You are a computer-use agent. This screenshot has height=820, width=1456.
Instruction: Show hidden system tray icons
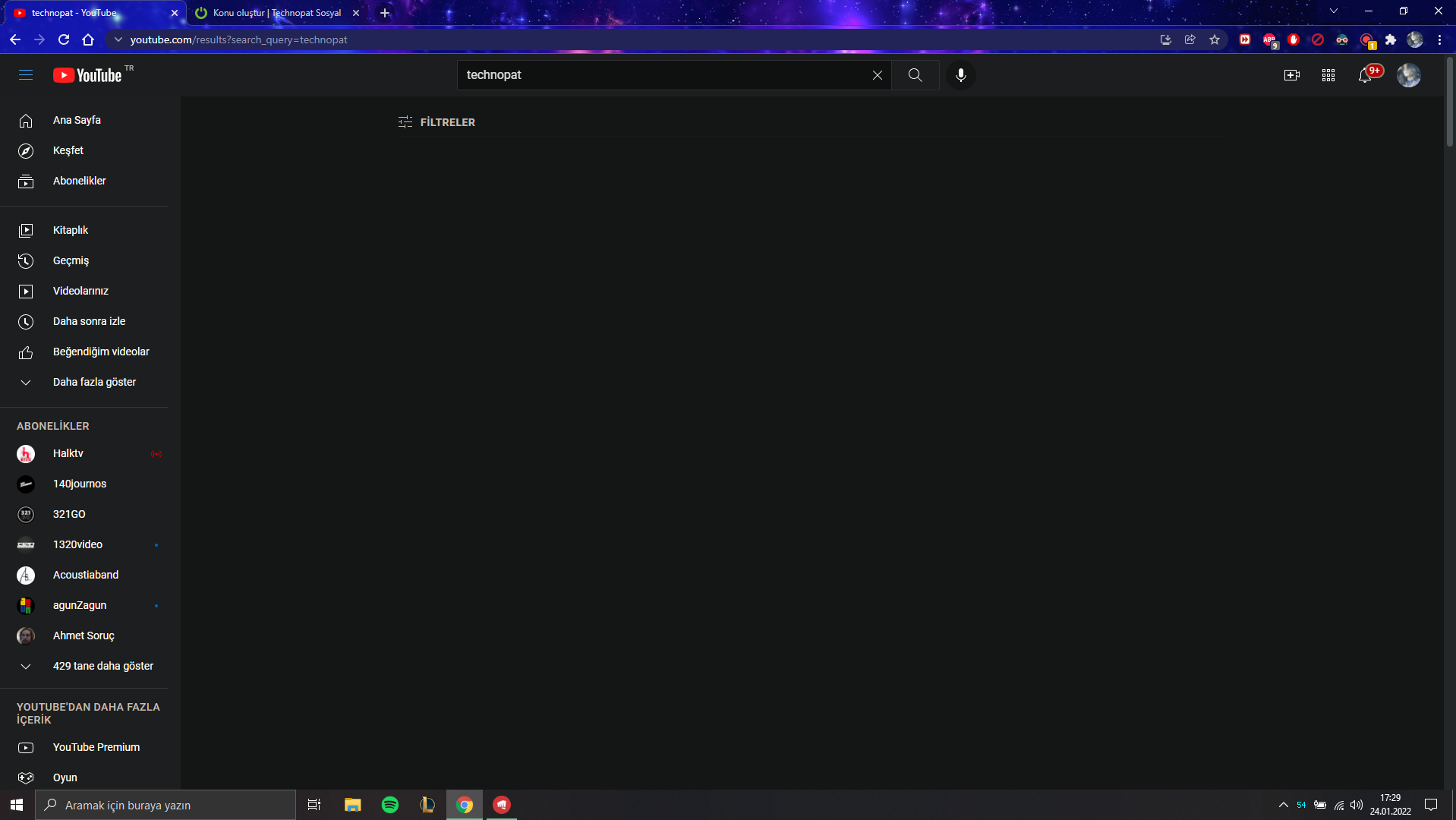pos(1284,805)
